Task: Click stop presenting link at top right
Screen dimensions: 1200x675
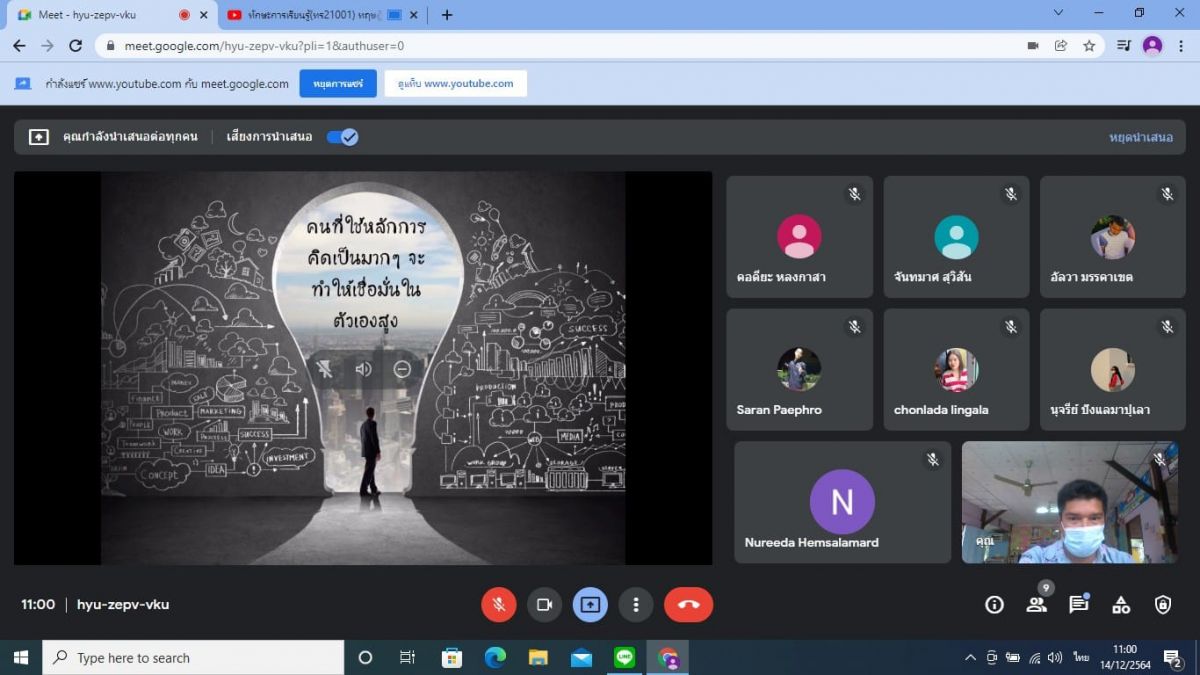Action: pyautogui.click(x=1140, y=137)
